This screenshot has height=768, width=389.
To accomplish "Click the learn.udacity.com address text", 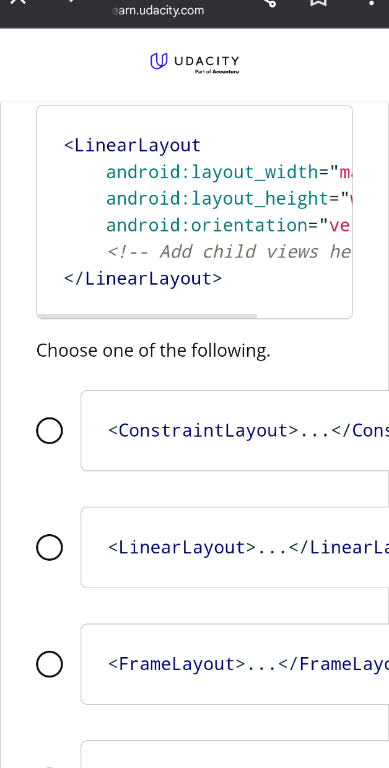I will click(158, 10).
